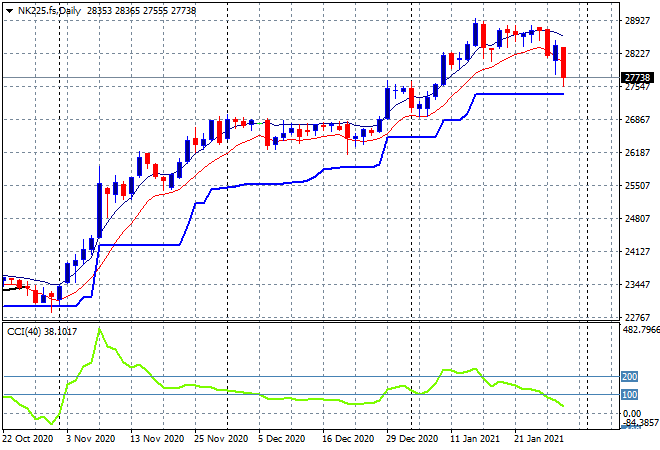Click the 23447 price axis label
The height and width of the screenshot is (450, 660).
point(637,285)
